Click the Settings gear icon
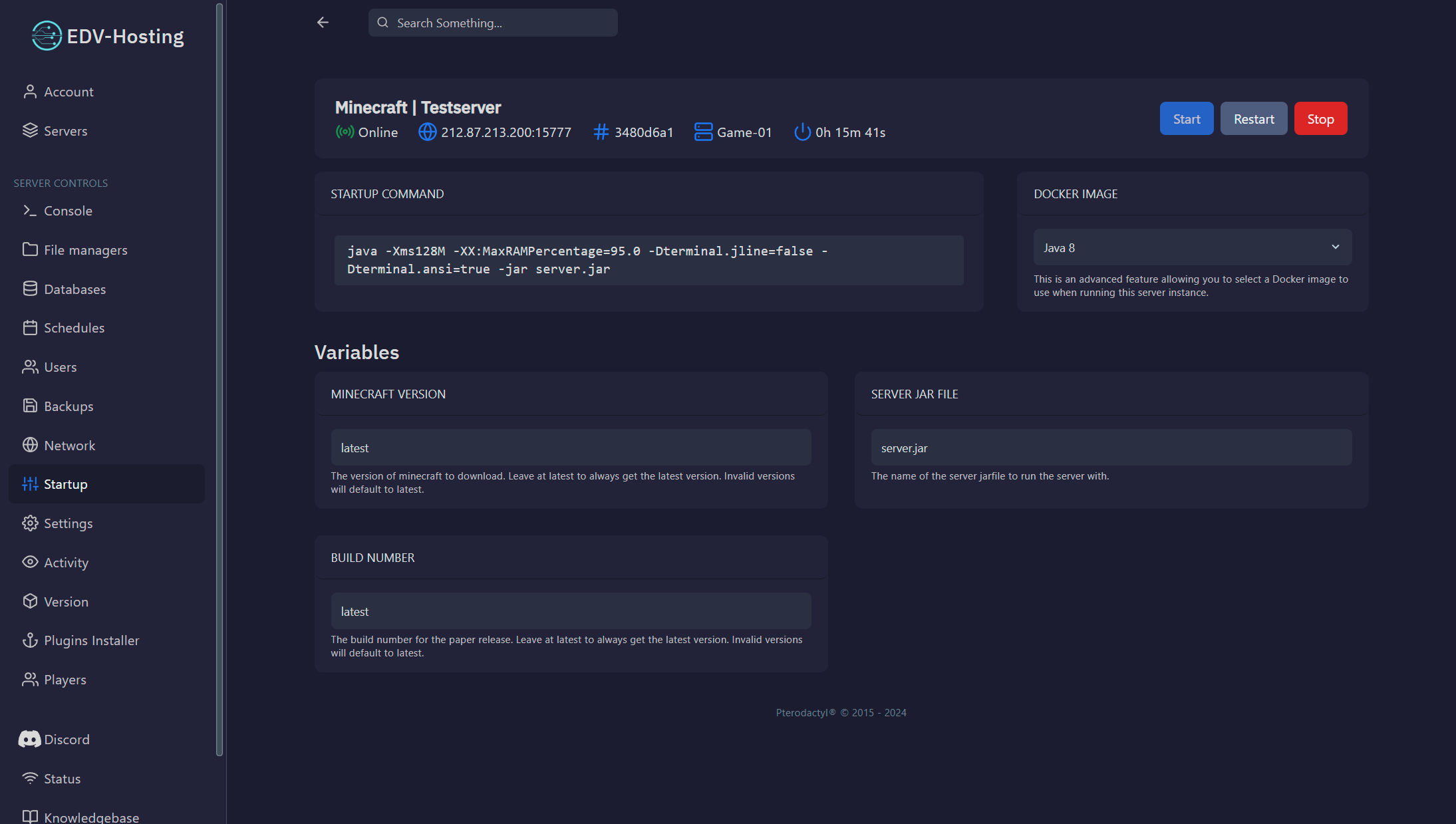 [30, 523]
